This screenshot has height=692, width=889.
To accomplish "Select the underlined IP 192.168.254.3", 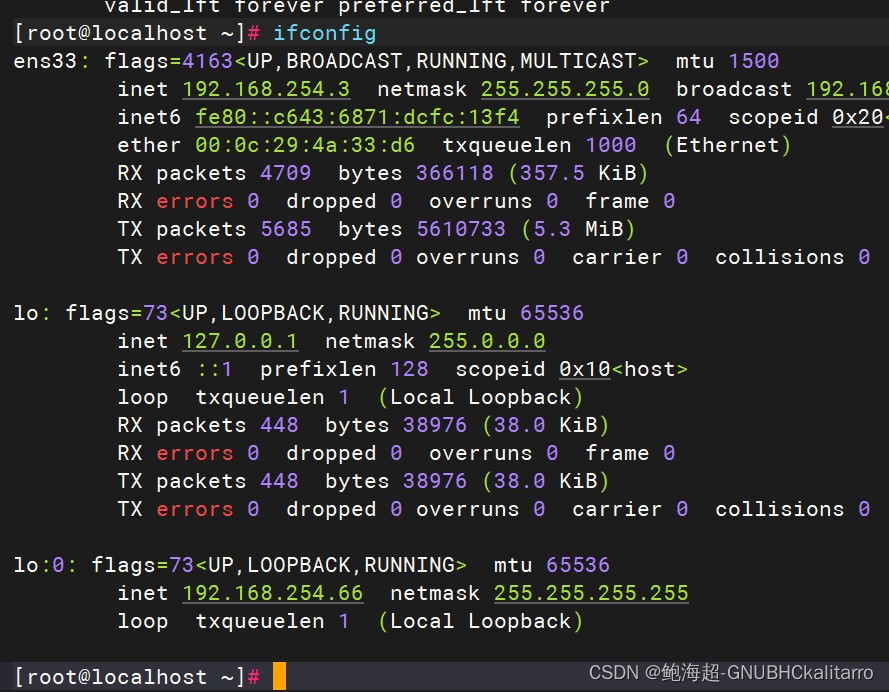I will 266,89.
